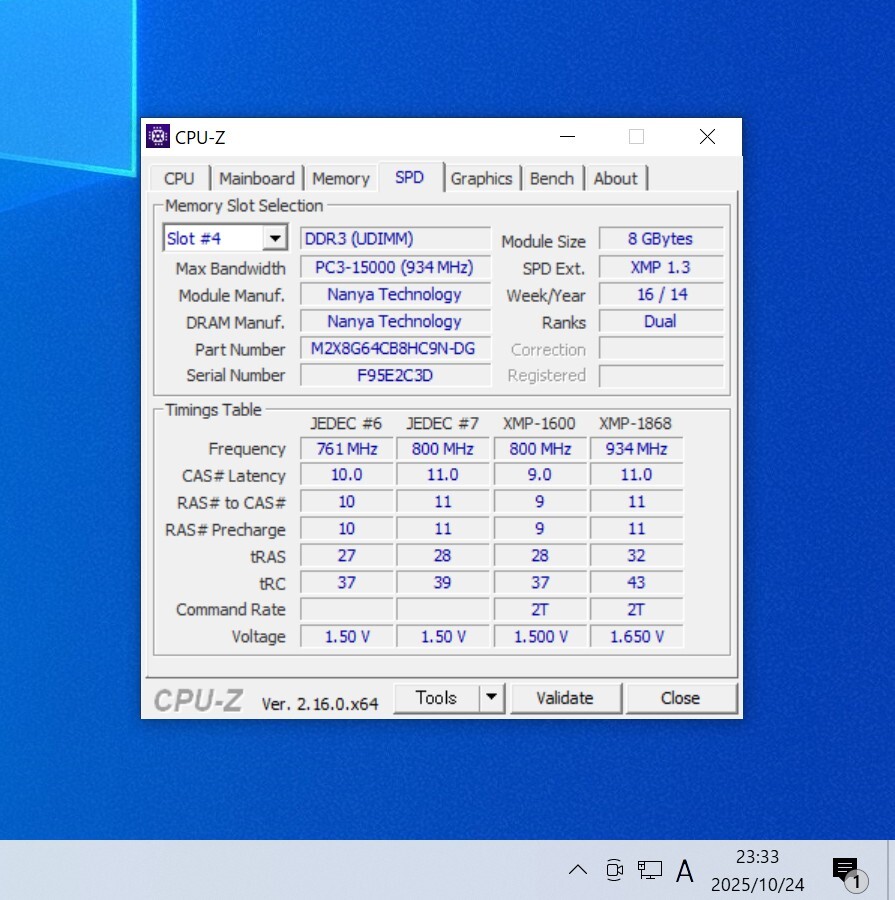The width and height of the screenshot is (895, 900).
Task: Open the arrow next to Tools
Action: 491,698
